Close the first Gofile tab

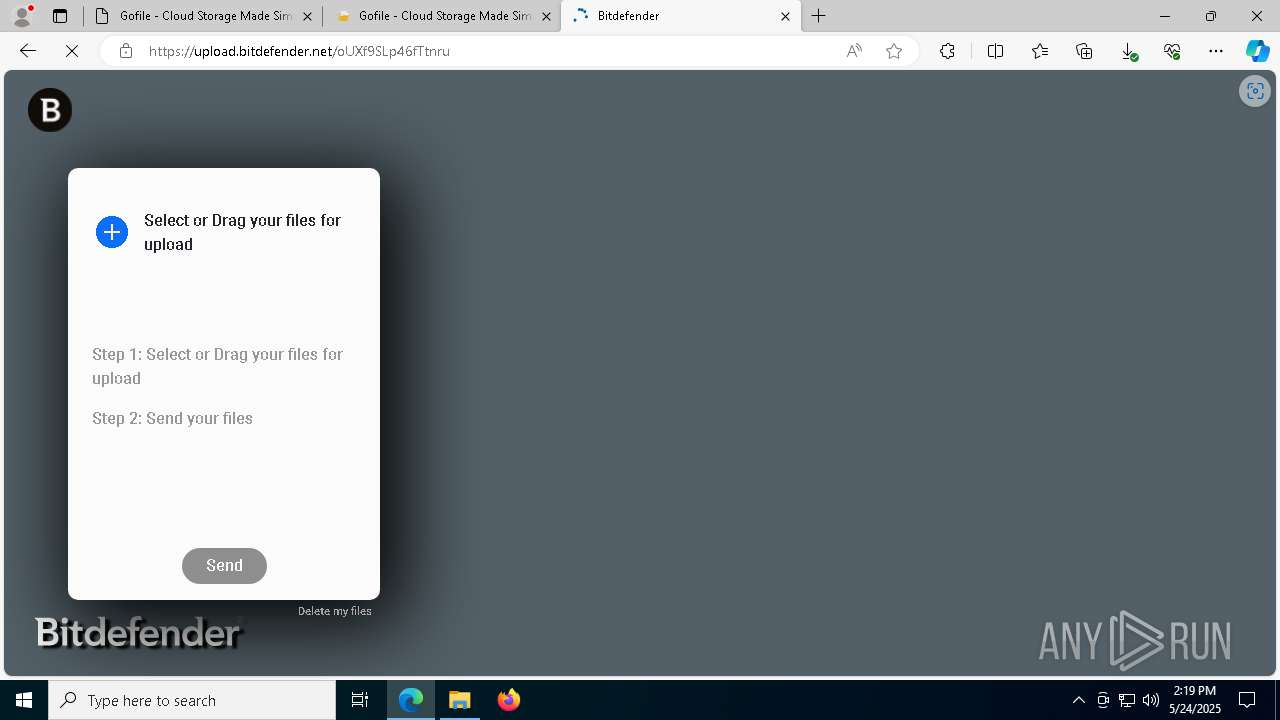point(307,16)
